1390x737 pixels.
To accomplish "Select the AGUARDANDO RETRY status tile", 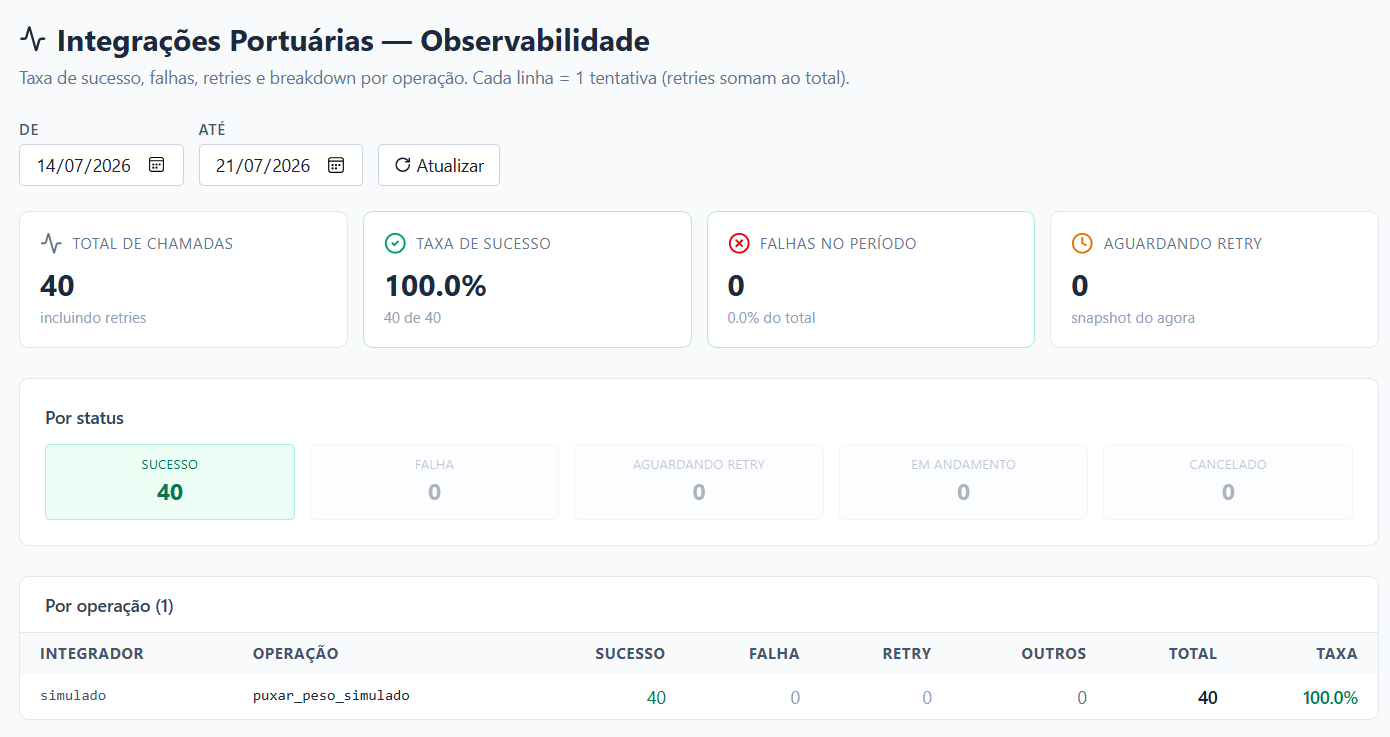I will (x=699, y=482).
